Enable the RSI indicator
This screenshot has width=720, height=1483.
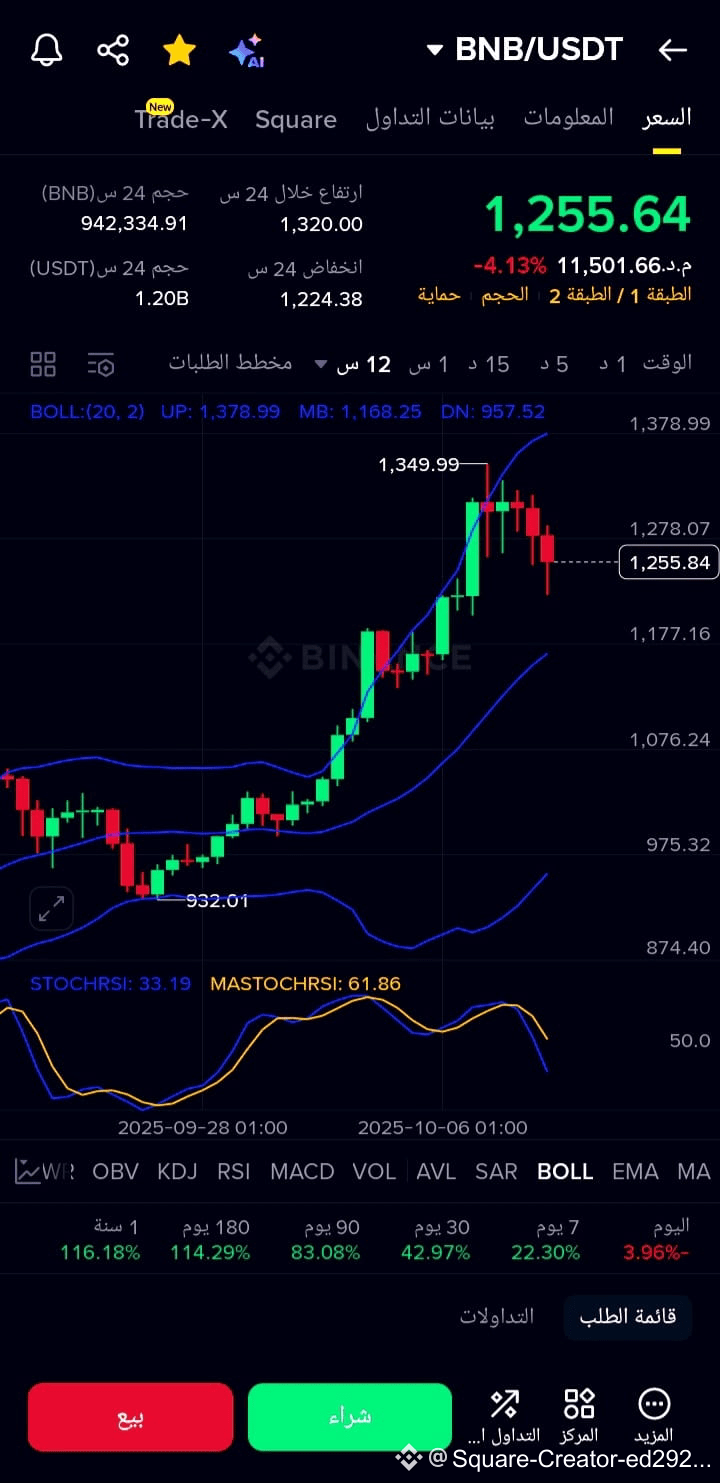234,1171
